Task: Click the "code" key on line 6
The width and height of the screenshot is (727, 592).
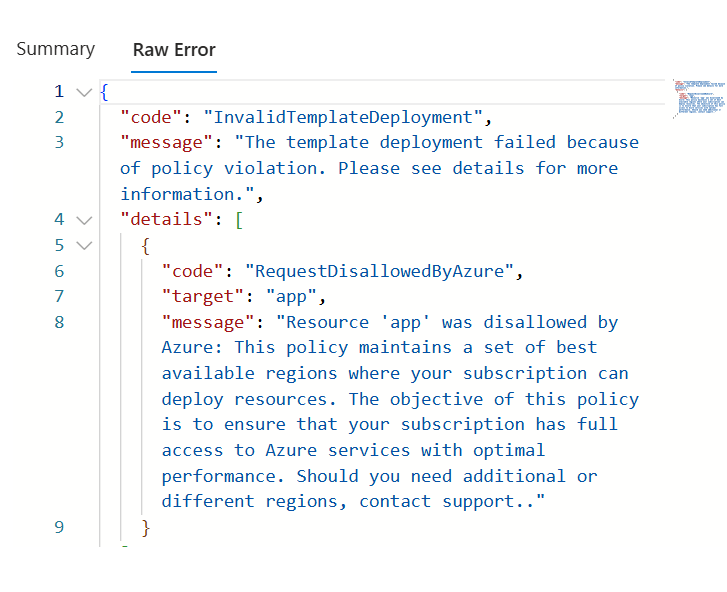Action: click(192, 271)
